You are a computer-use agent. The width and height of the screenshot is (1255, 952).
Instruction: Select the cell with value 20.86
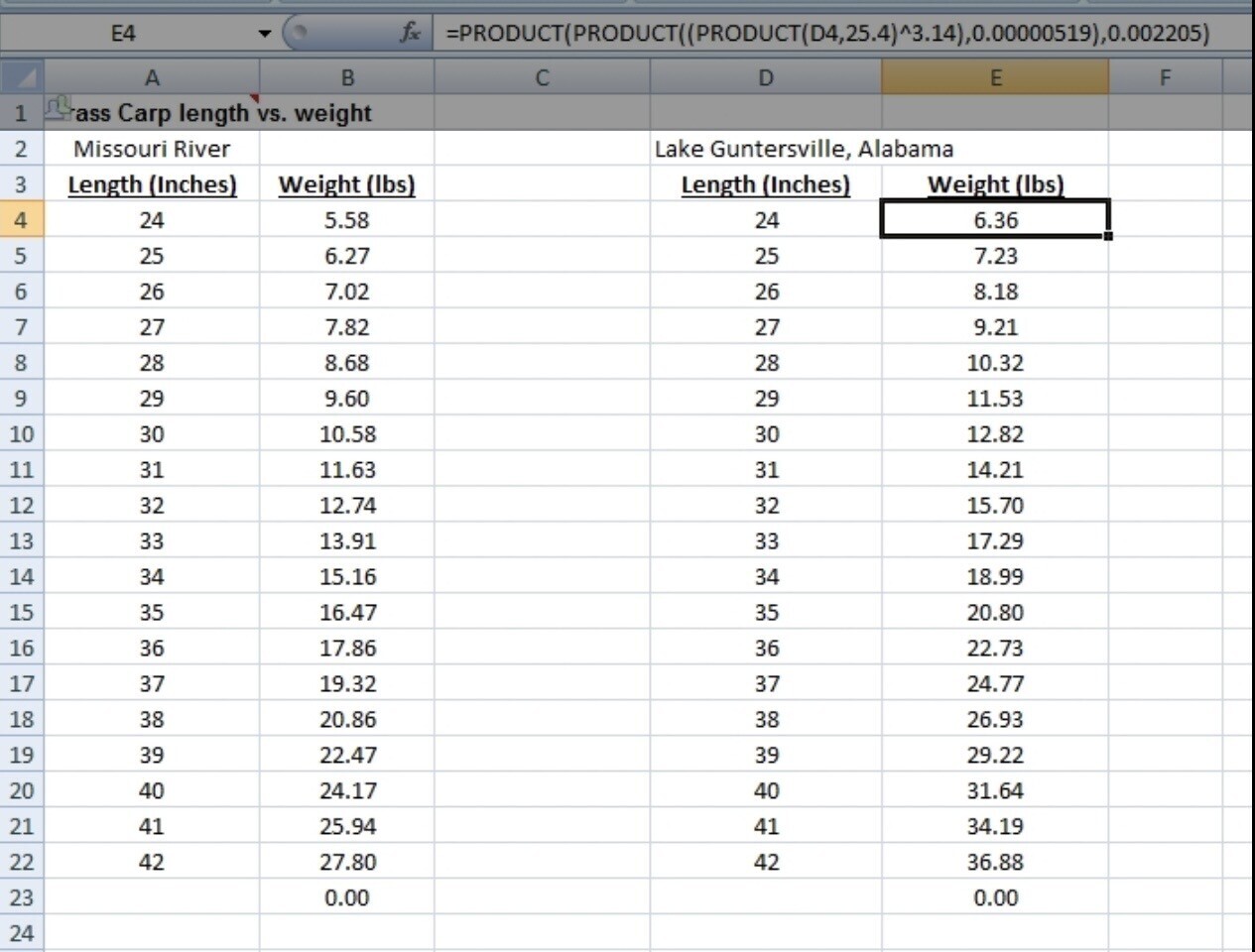coord(347,720)
